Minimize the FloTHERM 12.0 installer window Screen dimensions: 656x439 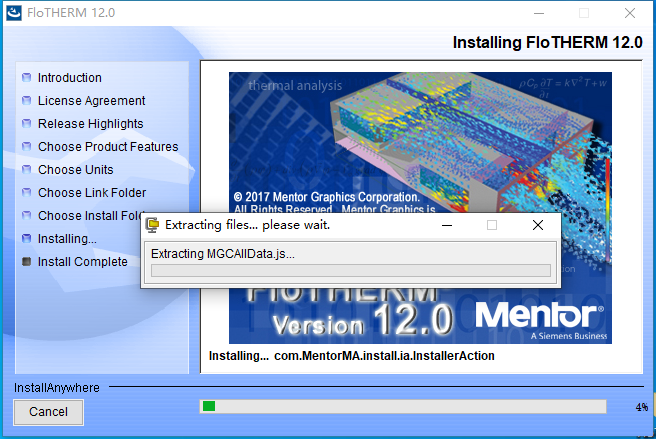[539, 13]
